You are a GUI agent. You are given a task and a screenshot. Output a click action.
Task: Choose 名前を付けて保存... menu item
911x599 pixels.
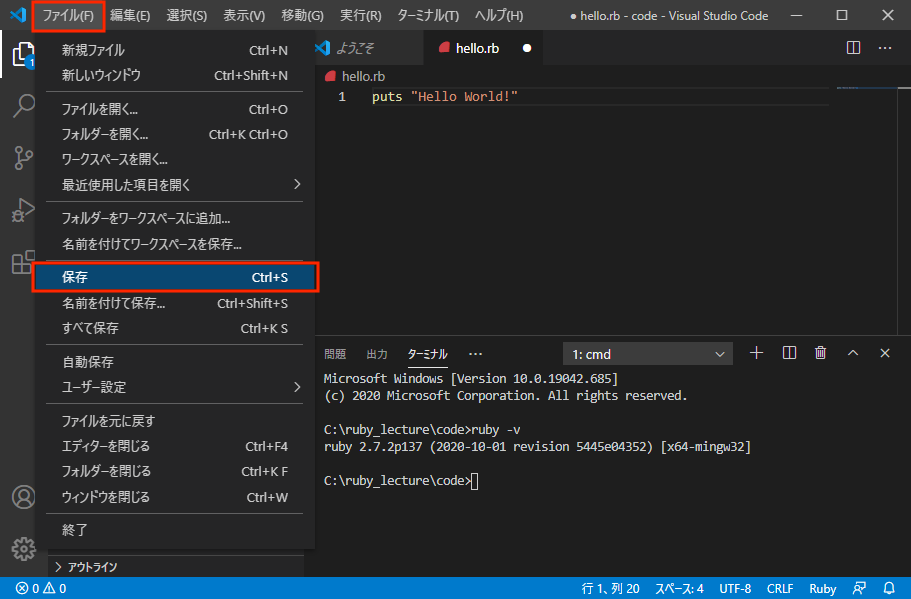(x=174, y=303)
